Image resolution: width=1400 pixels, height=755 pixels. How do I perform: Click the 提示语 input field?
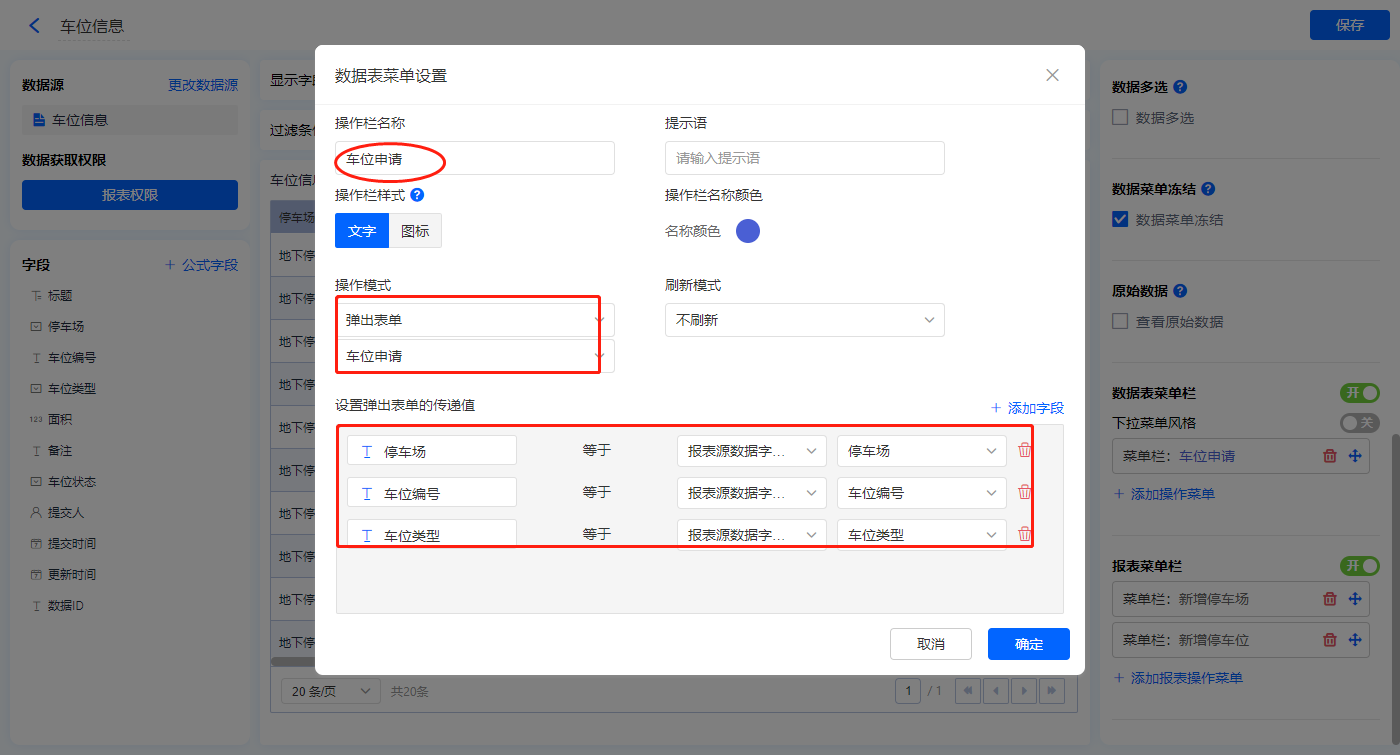pos(804,158)
